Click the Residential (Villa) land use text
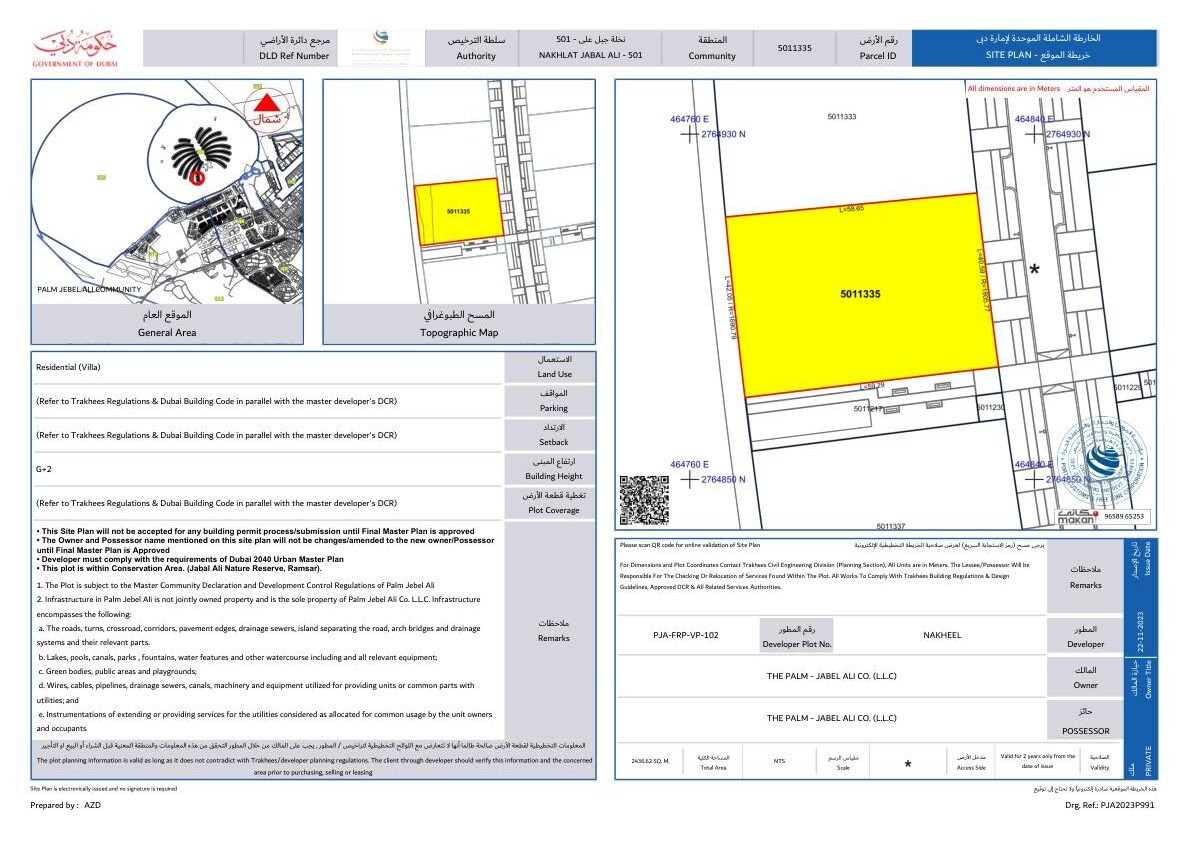Viewport: 1191px width, 842px height. pos(68,367)
